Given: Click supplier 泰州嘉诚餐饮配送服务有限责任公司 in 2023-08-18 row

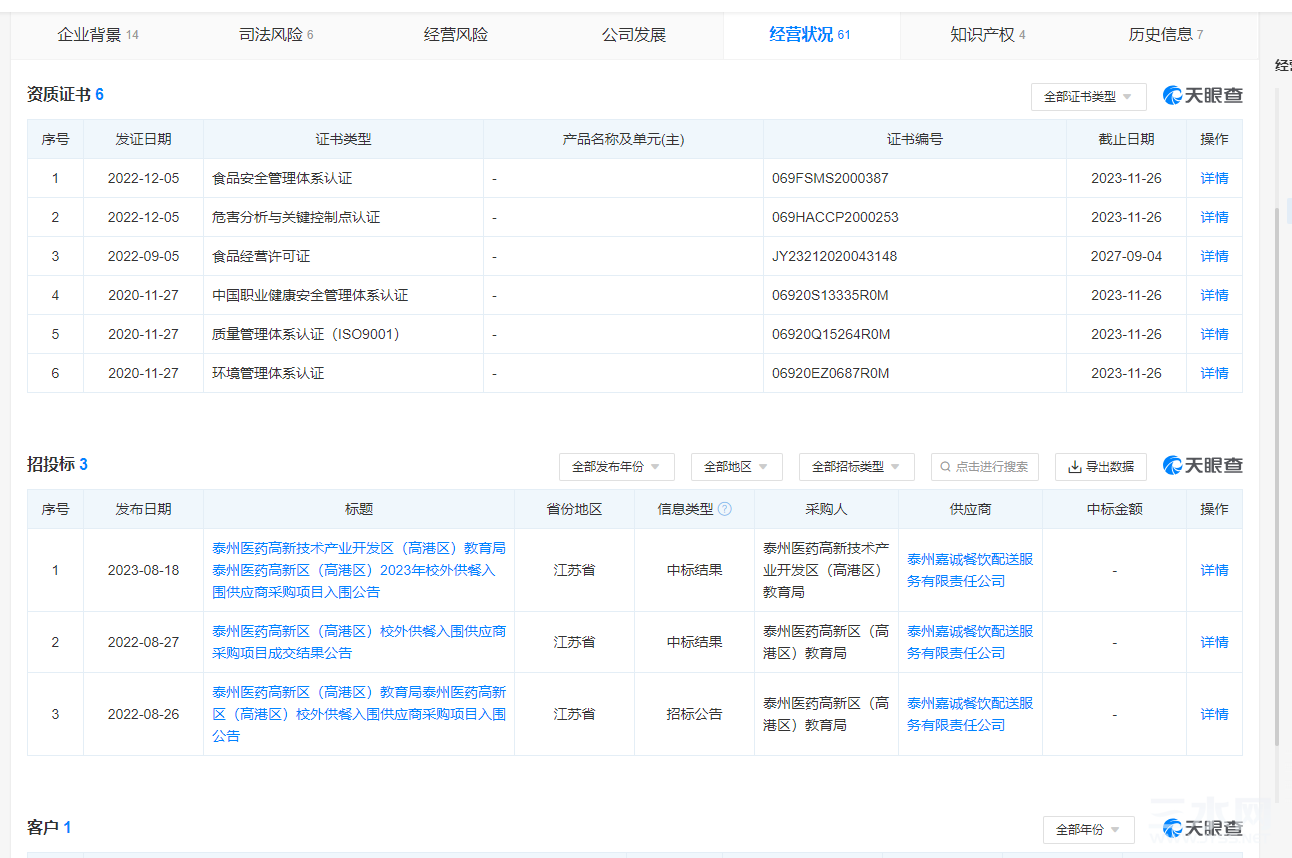Looking at the screenshot, I should [x=970, y=570].
